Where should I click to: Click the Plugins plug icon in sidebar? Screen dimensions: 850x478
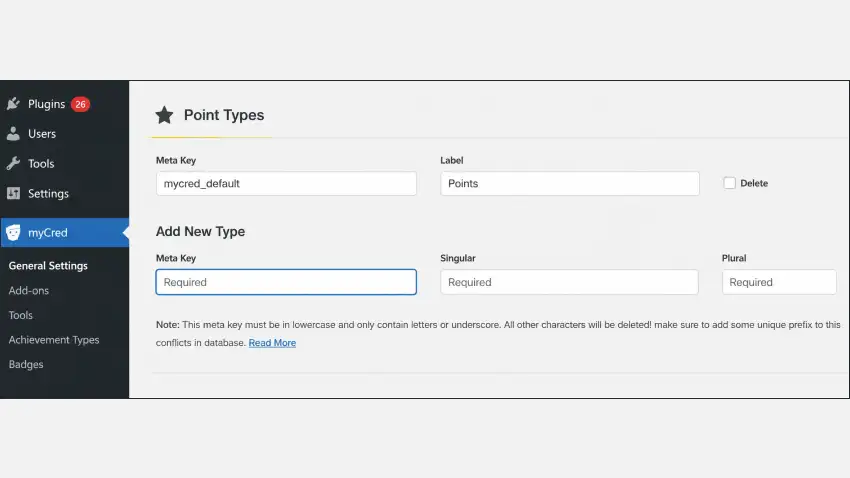pos(14,104)
